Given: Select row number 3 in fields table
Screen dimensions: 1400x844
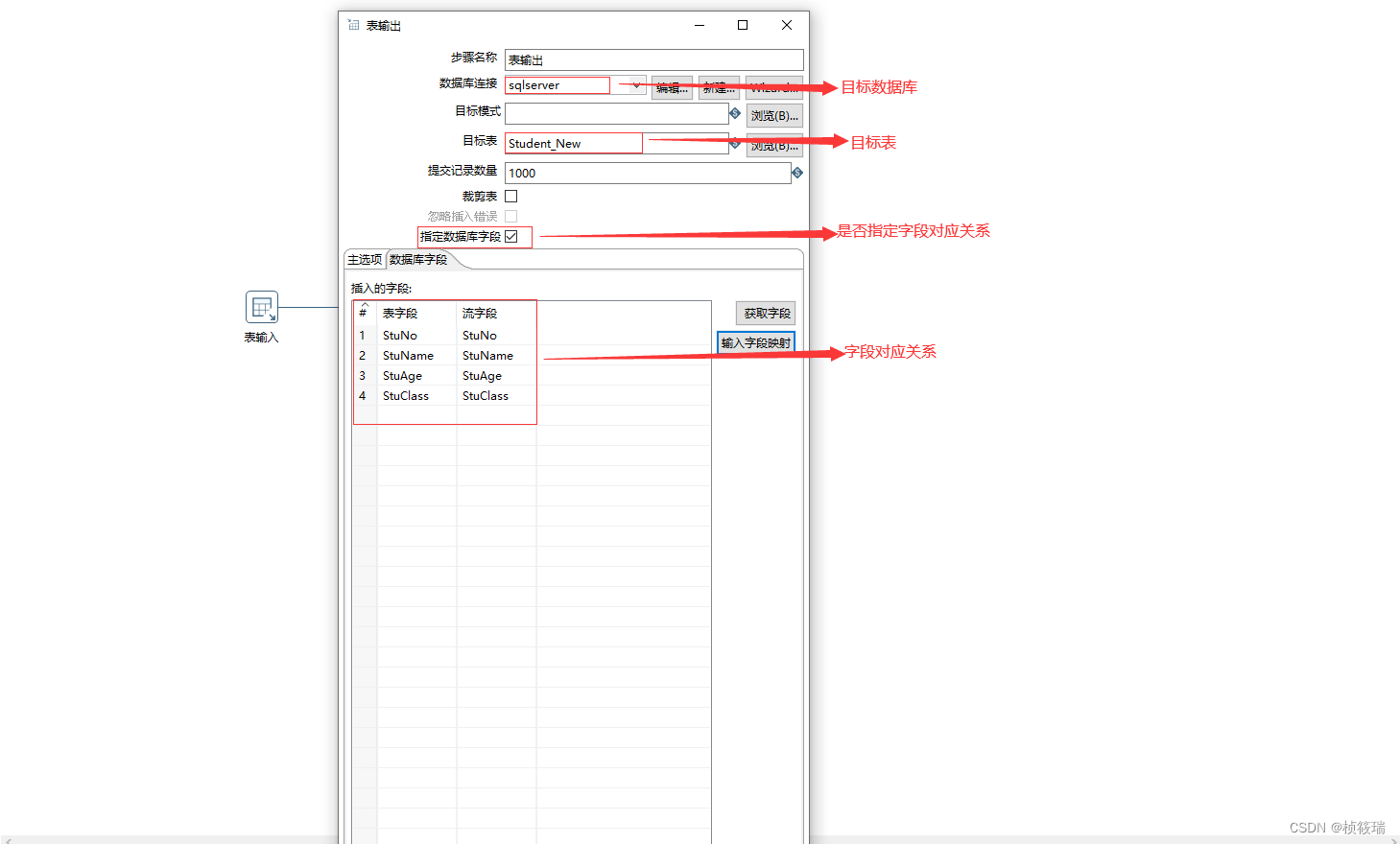Looking at the screenshot, I should pyautogui.click(x=363, y=376).
